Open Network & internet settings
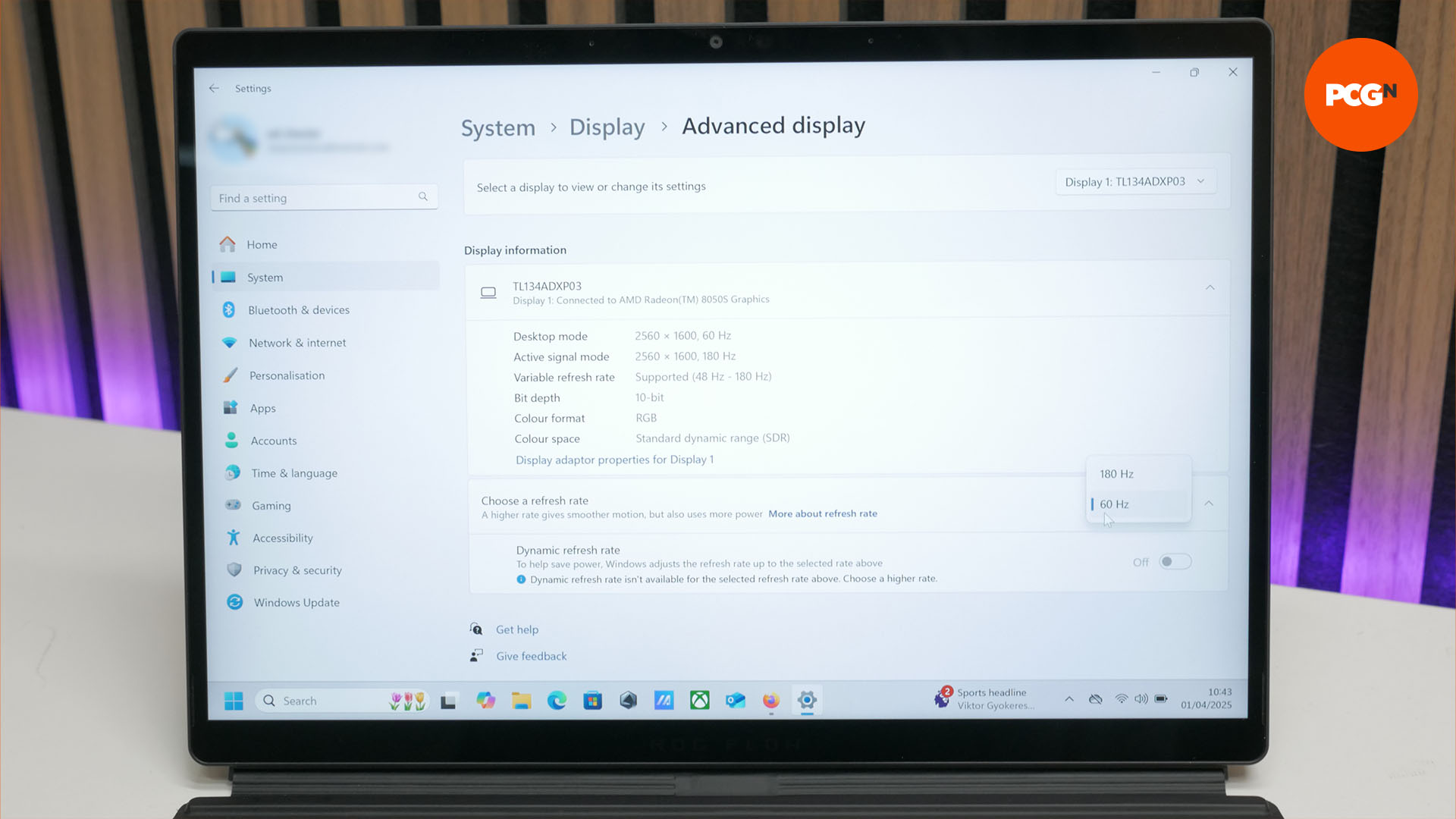 coord(297,342)
